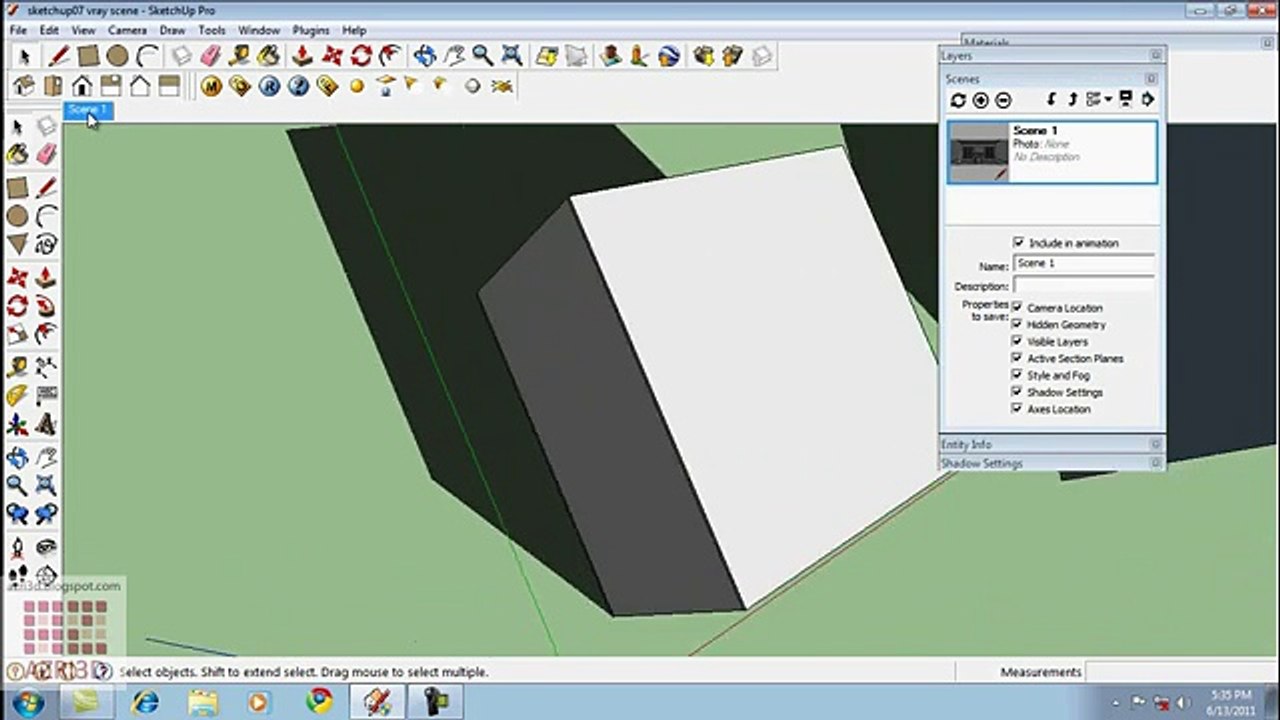Move scene down arrow in Scenes panel
This screenshot has width=1280, height=720.
(1051, 100)
